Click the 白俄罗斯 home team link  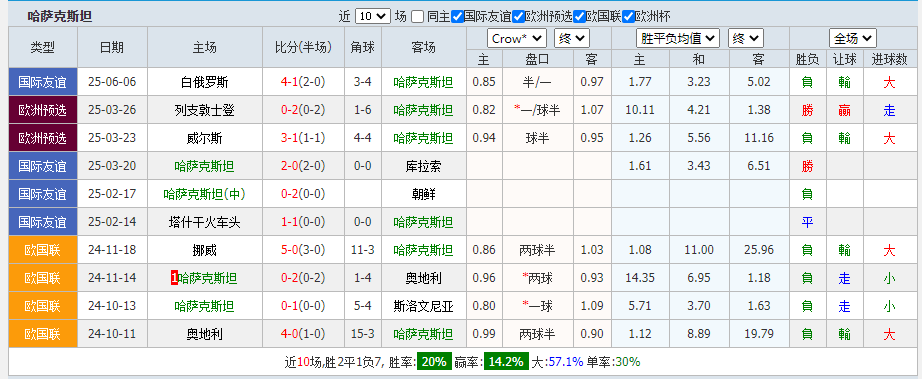click(205, 82)
